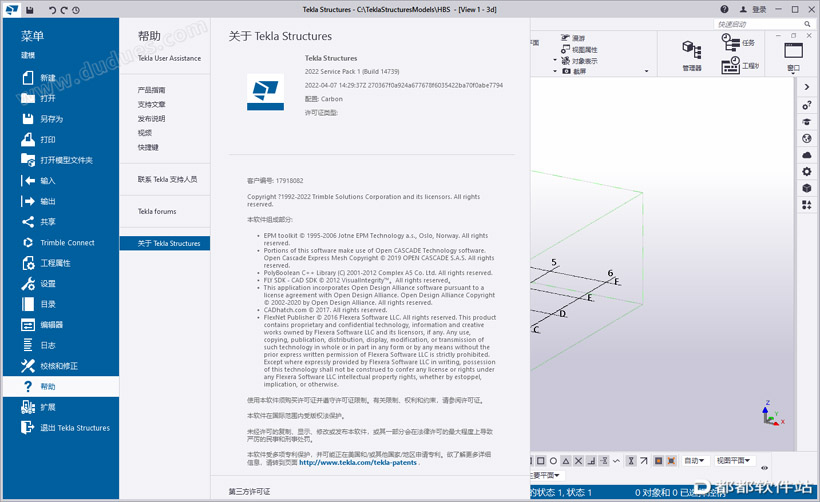Viewport: 820px width, 502px height.
Task: Click the 扩展 (Extend) icon
Action: (28, 407)
